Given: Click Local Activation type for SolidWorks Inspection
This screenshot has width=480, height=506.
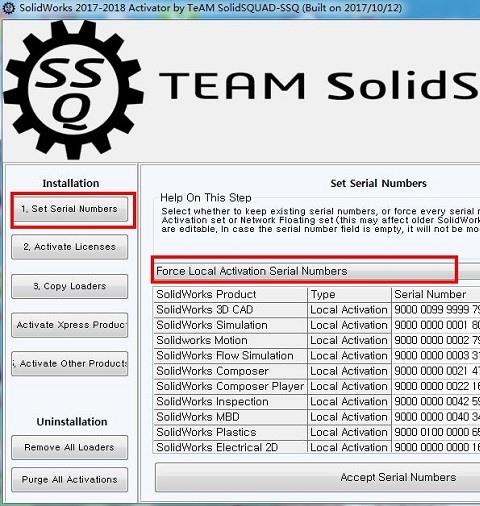Looking at the screenshot, I should pyautogui.click(x=349, y=402).
